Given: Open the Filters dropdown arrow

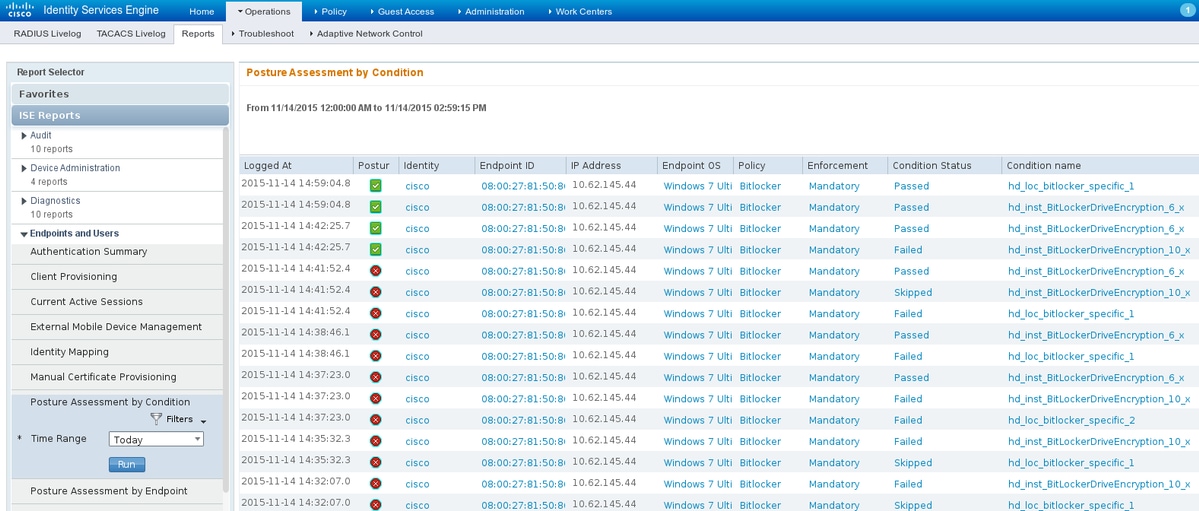Looking at the screenshot, I should tap(203, 421).
